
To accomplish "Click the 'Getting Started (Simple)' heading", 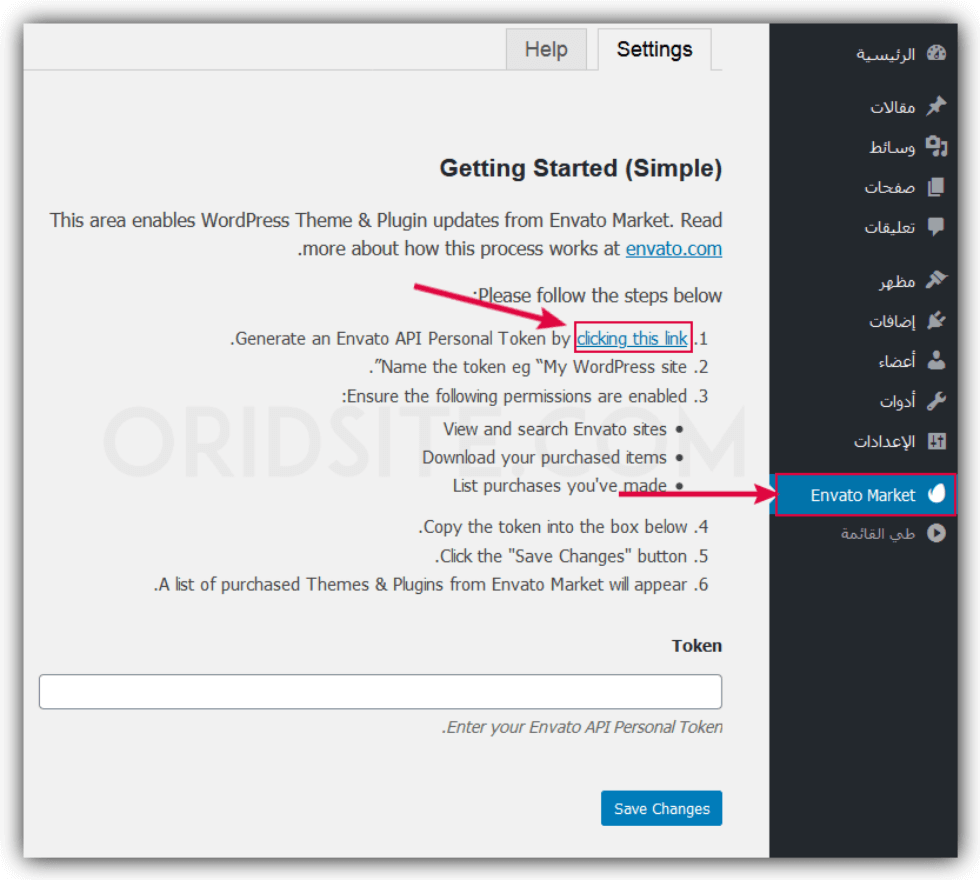I will point(581,168).
